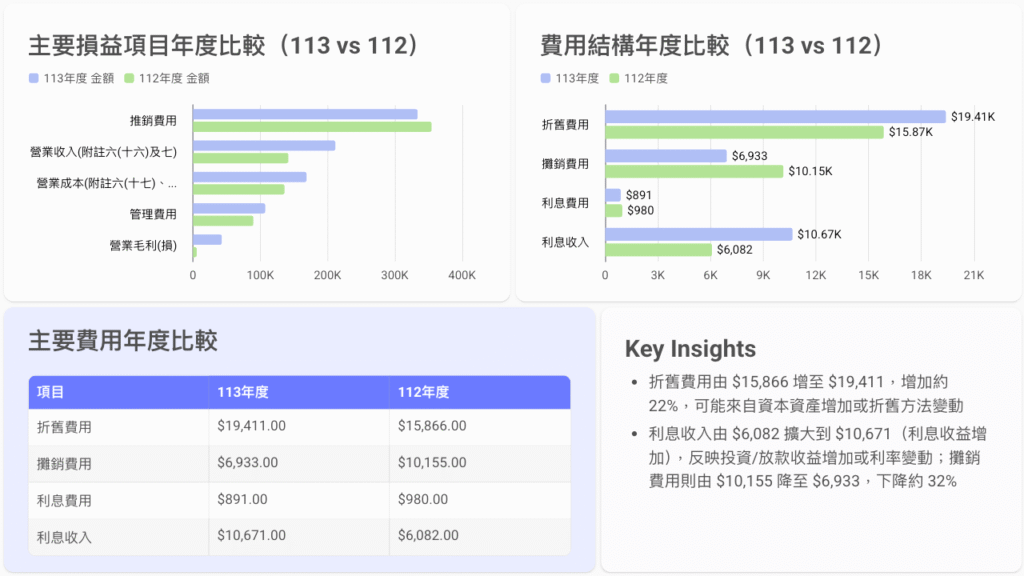Sort table by the 113年度 column header
This screenshot has height=576, width=1024.
click(x=243, y=392)
